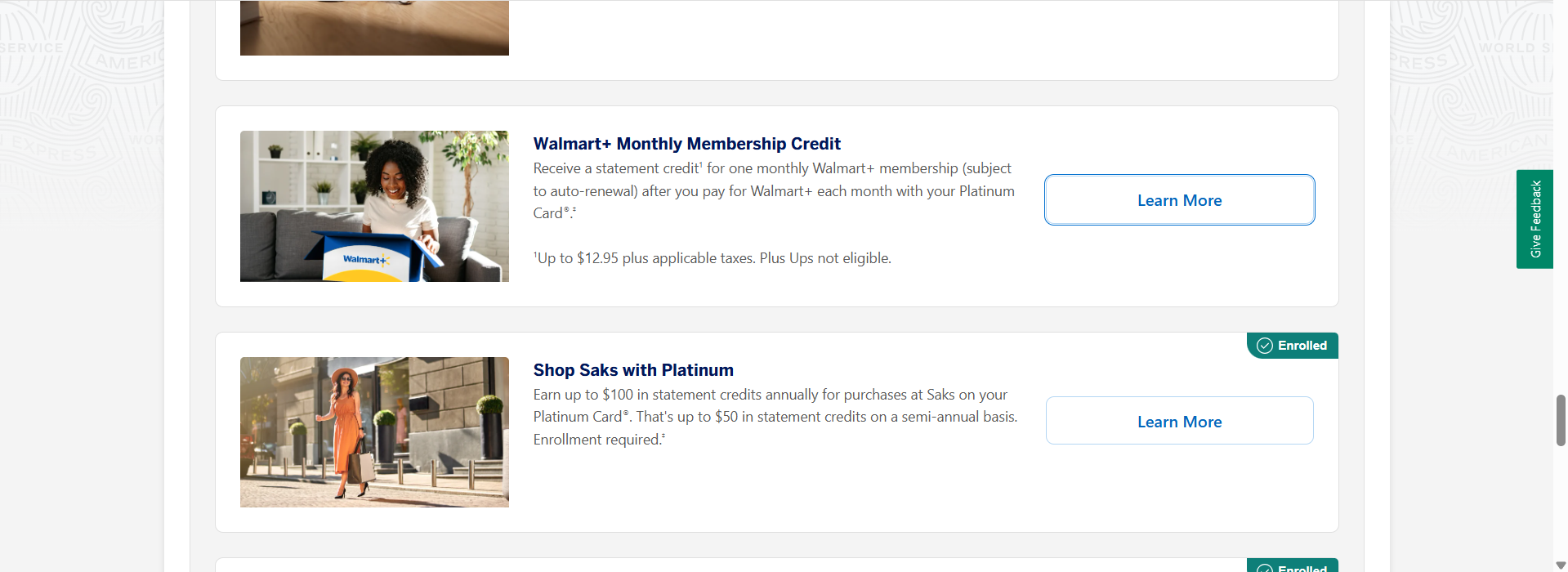Click the partially visible wooden floor image at top
The image size is (1568, 572).
(x=373, y=27)
